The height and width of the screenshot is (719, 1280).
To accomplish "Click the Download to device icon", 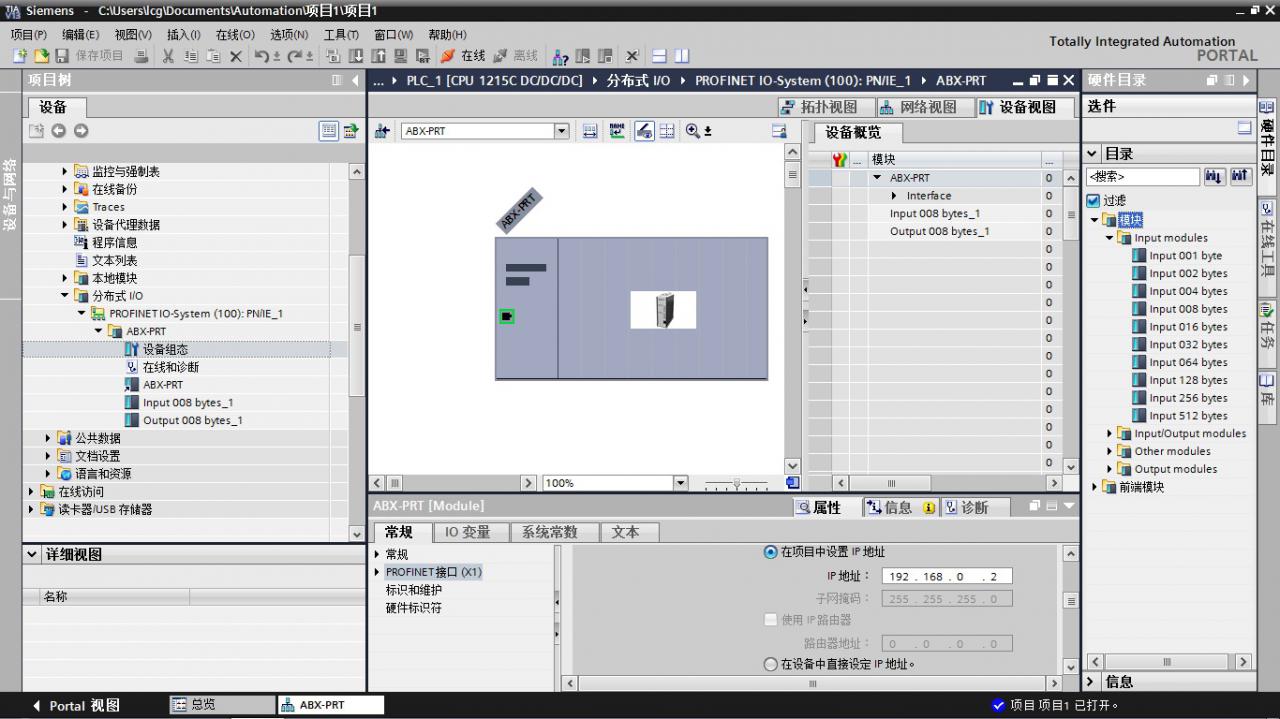I will pyautogui.click(x=357, y=56).
